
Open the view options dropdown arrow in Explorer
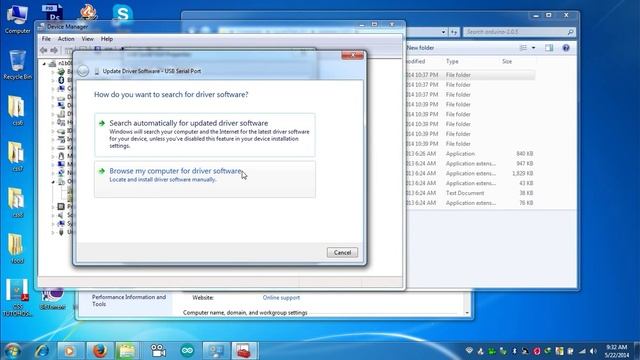533,48
